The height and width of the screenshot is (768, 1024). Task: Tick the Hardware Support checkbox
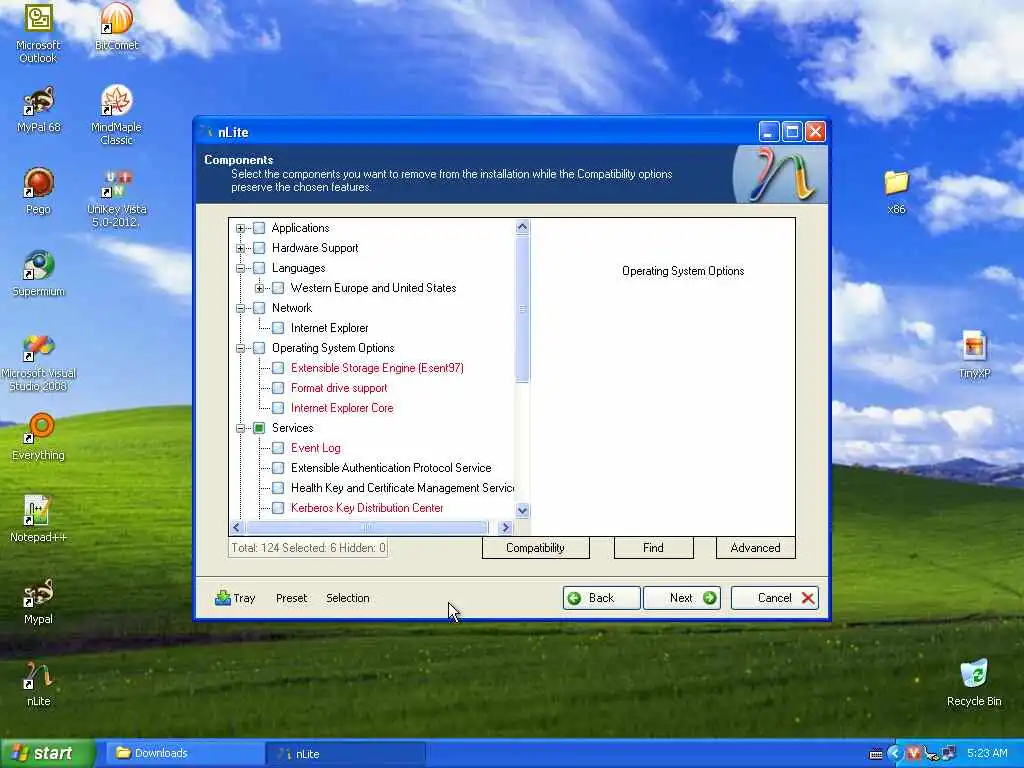[259, 248]
